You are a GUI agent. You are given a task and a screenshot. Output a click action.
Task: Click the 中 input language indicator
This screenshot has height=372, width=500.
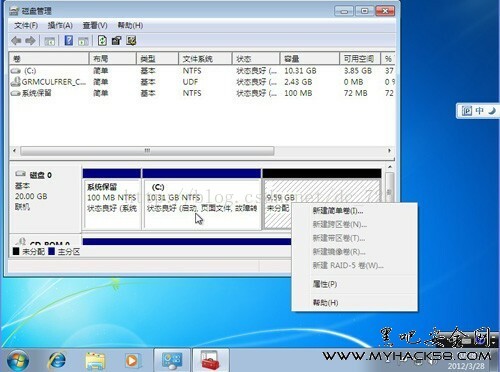coord(480,111)
